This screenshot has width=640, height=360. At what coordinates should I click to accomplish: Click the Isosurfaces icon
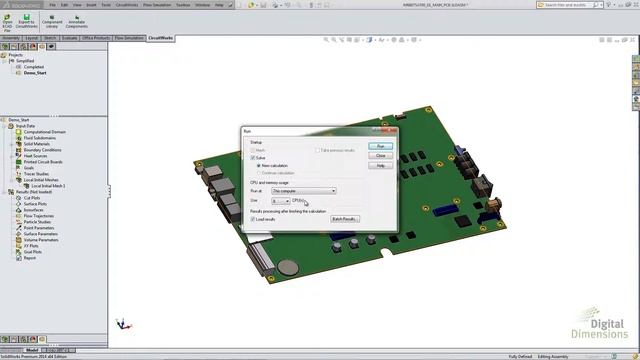pyautogui.click(x=18, y=210)
